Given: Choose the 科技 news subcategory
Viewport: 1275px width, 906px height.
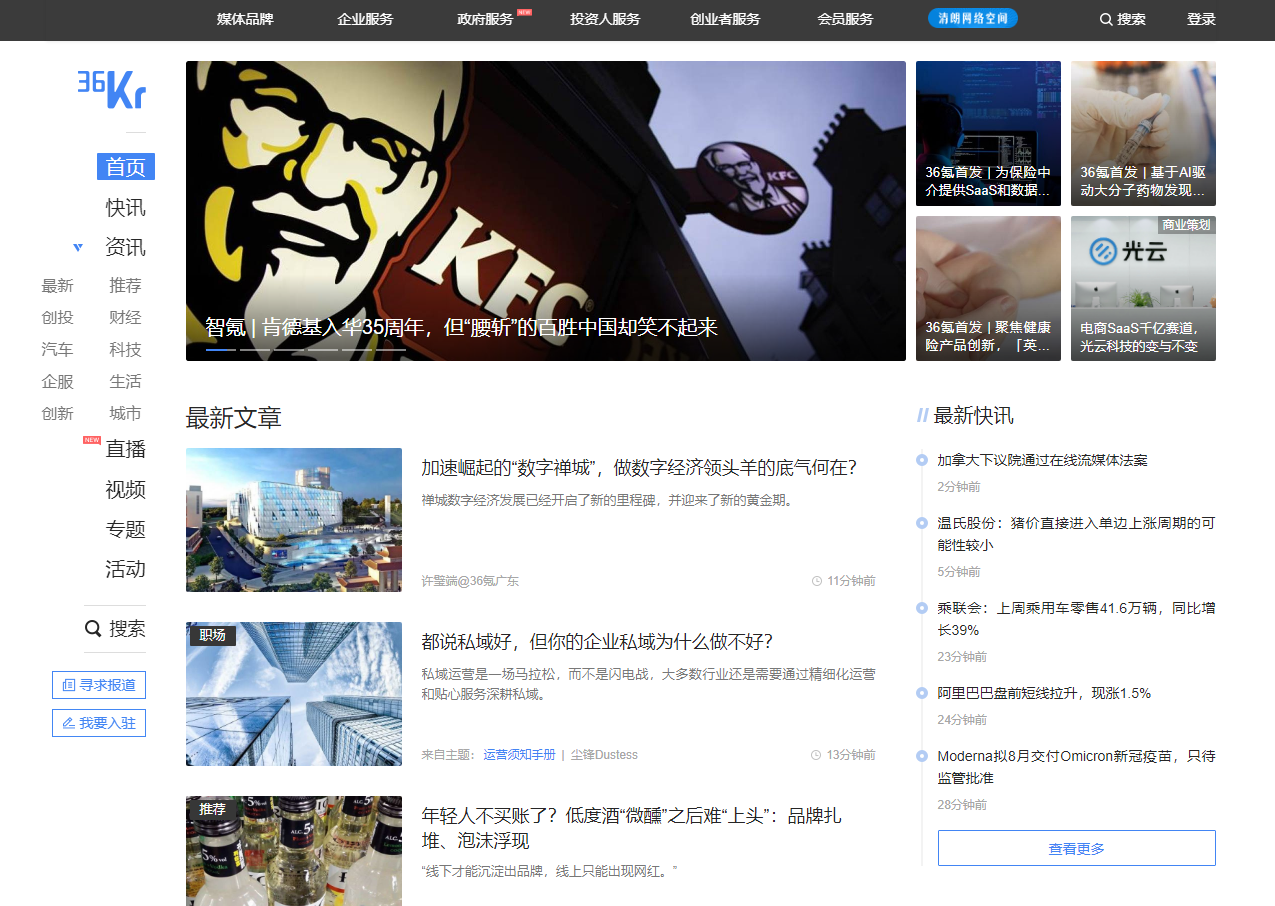Looking at the screenshot, I should (x=126, y=349).
